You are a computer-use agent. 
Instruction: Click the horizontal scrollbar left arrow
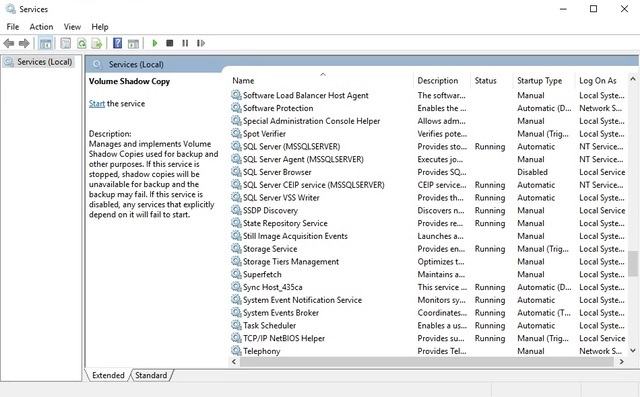click(234, 362)
